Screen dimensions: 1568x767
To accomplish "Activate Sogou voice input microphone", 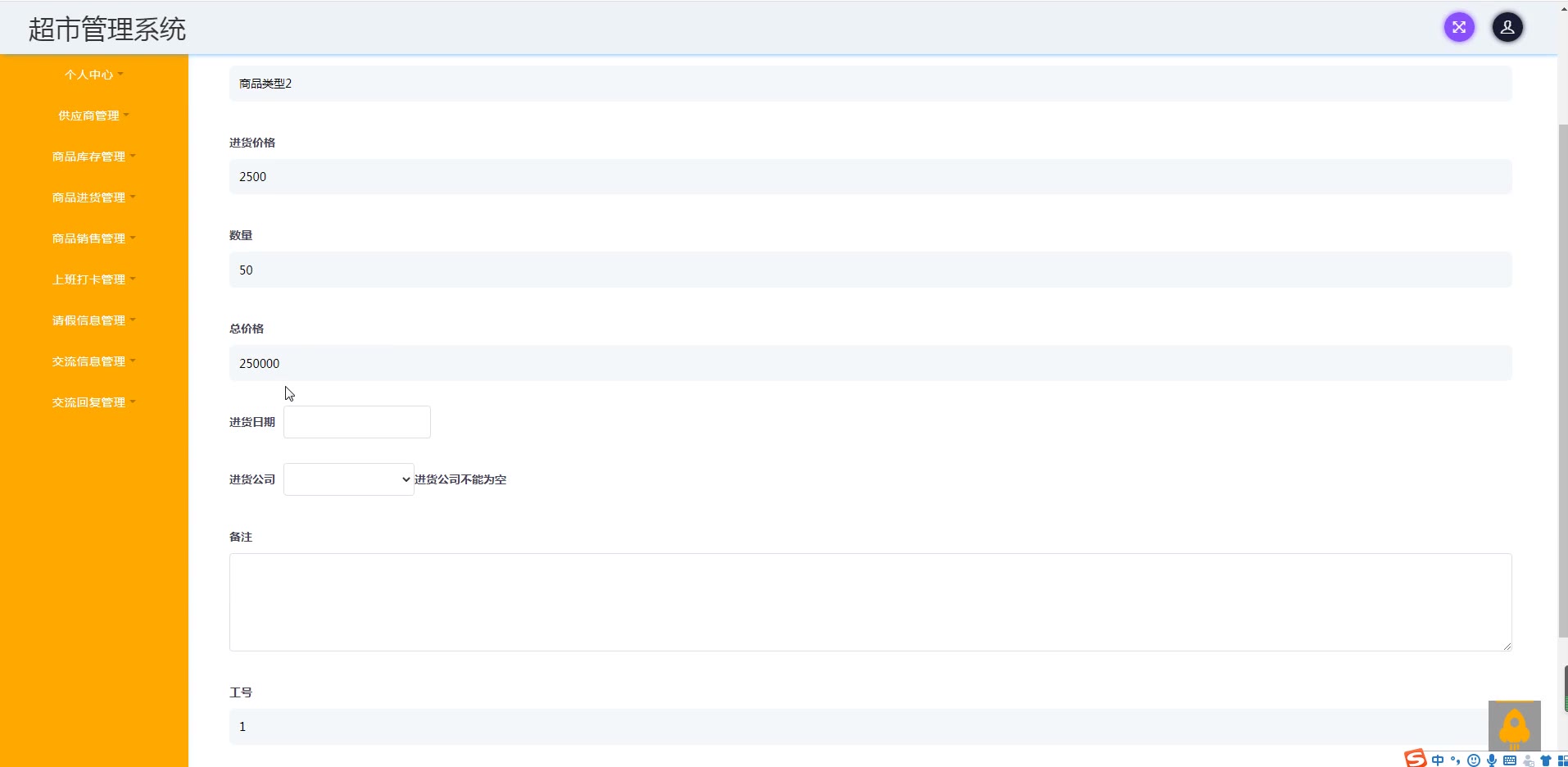I will click(1492, 760).
